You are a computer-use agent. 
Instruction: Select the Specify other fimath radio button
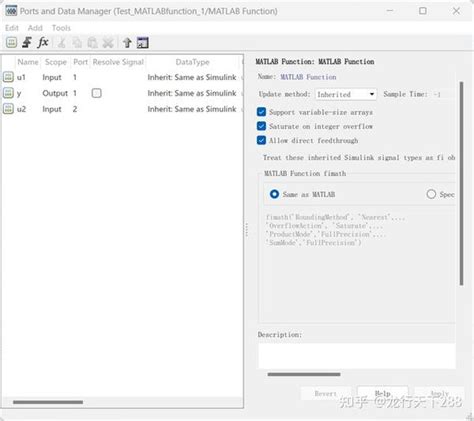[x=431, y=194]
